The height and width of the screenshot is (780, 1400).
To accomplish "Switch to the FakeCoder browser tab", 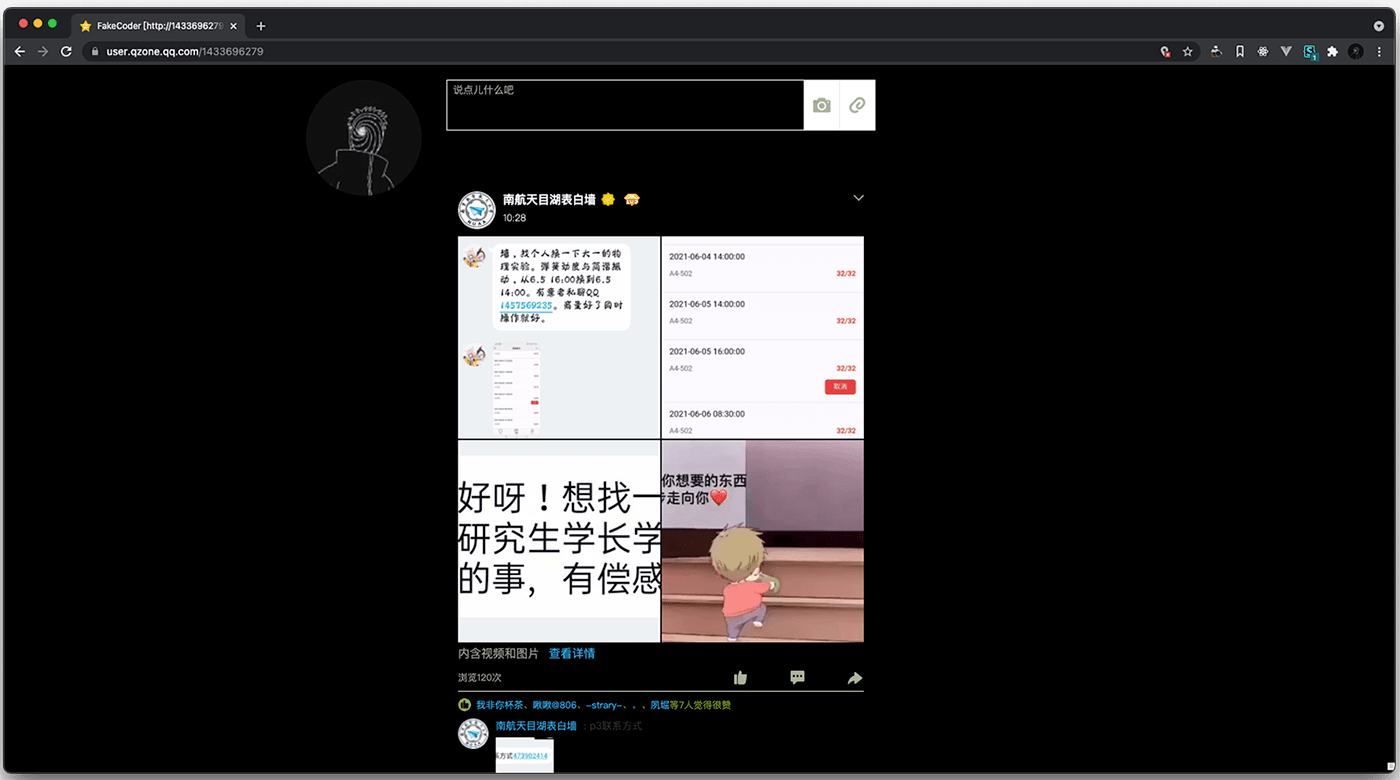I will [150, 26].
